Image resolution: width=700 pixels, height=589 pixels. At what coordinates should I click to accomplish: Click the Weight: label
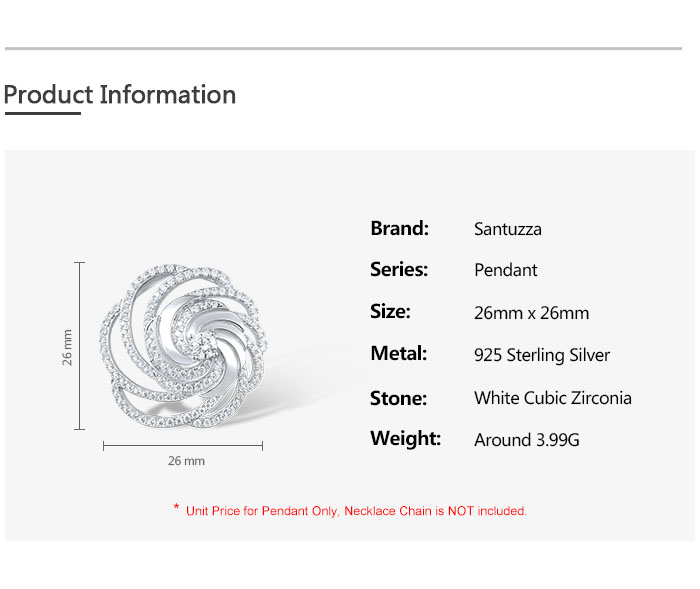point(405,438)
